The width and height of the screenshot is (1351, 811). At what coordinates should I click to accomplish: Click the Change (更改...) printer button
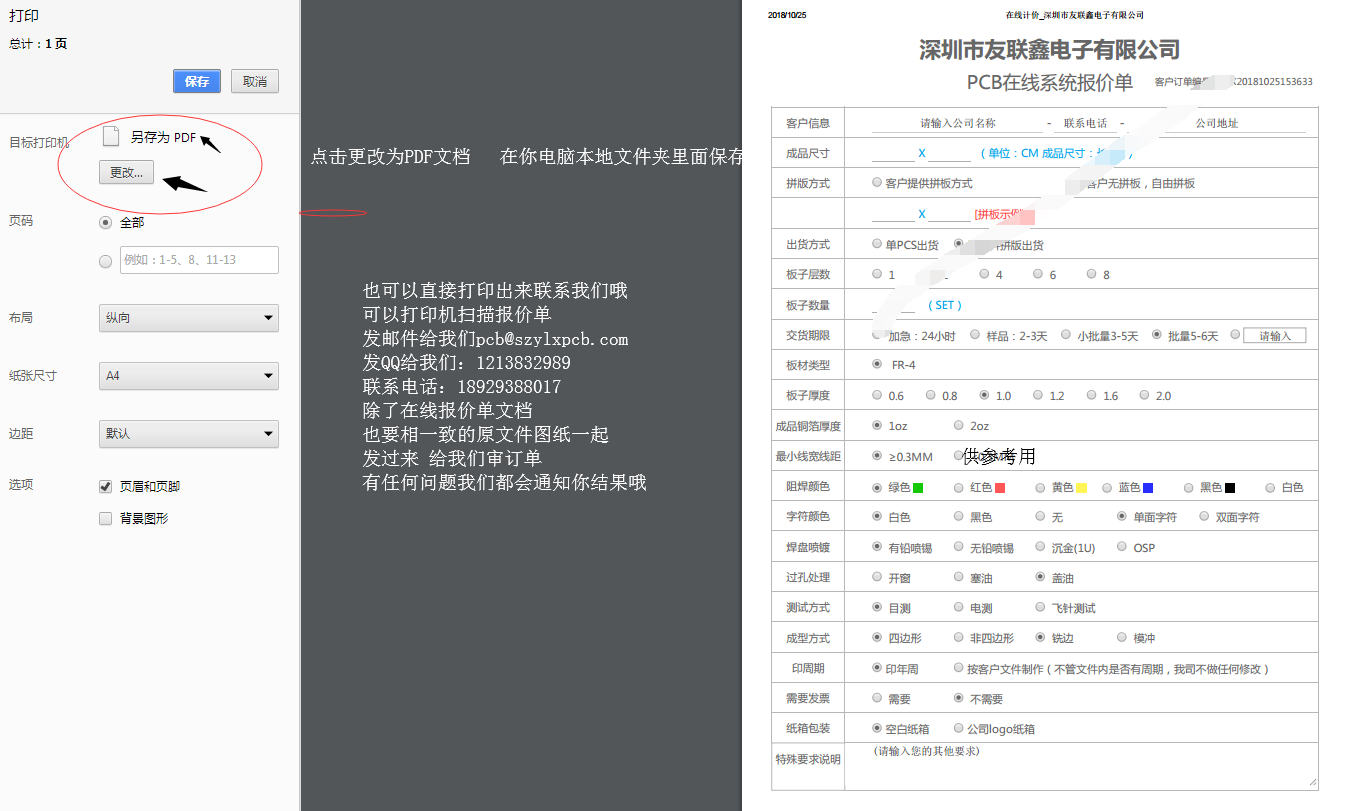126,172
